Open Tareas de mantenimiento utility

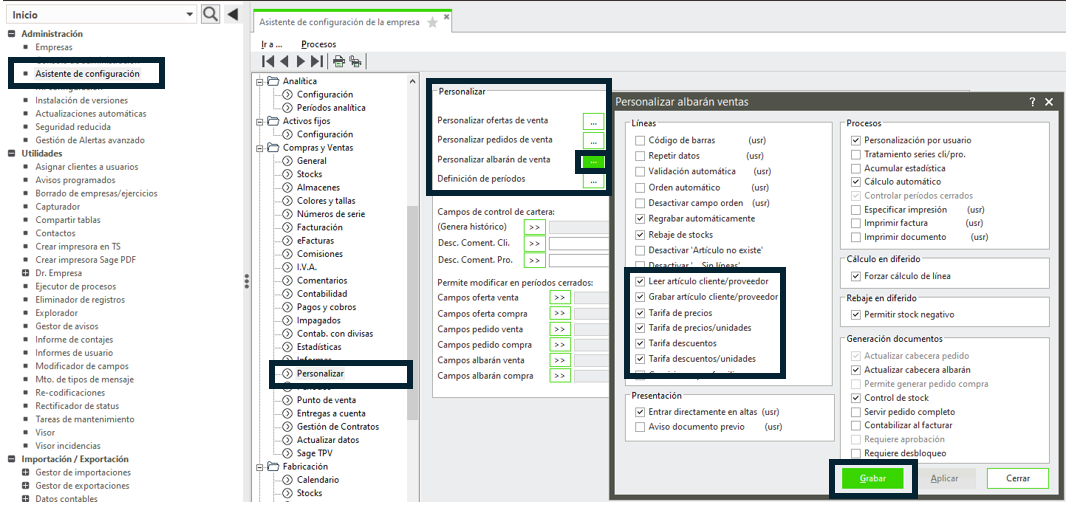click(85, 419)
